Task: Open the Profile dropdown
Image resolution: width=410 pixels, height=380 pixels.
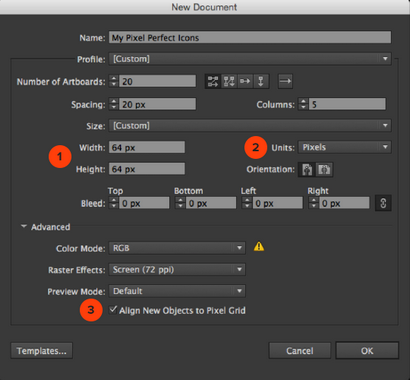Action: [x=250, y=59]
